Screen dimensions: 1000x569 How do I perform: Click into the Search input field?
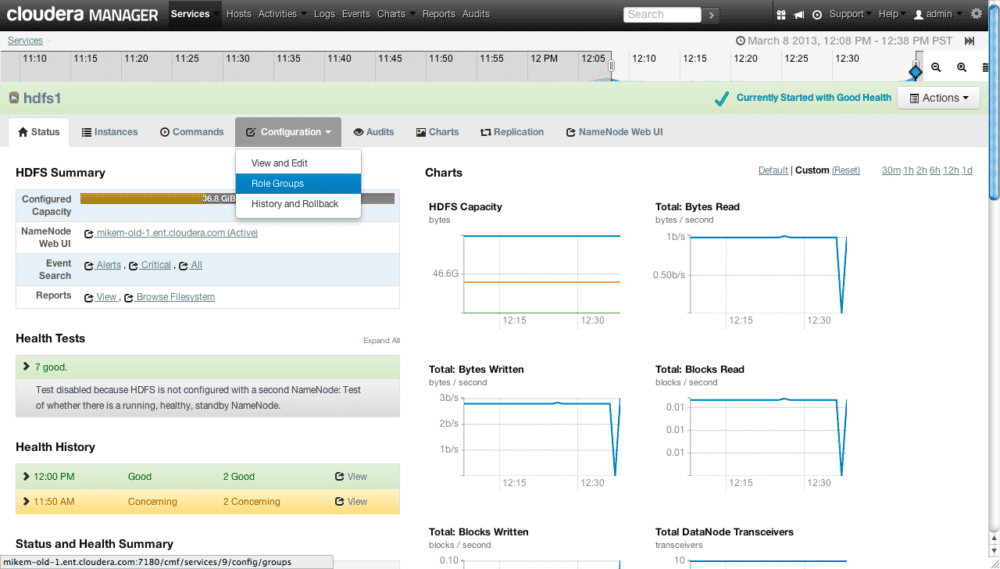[661, 14]
